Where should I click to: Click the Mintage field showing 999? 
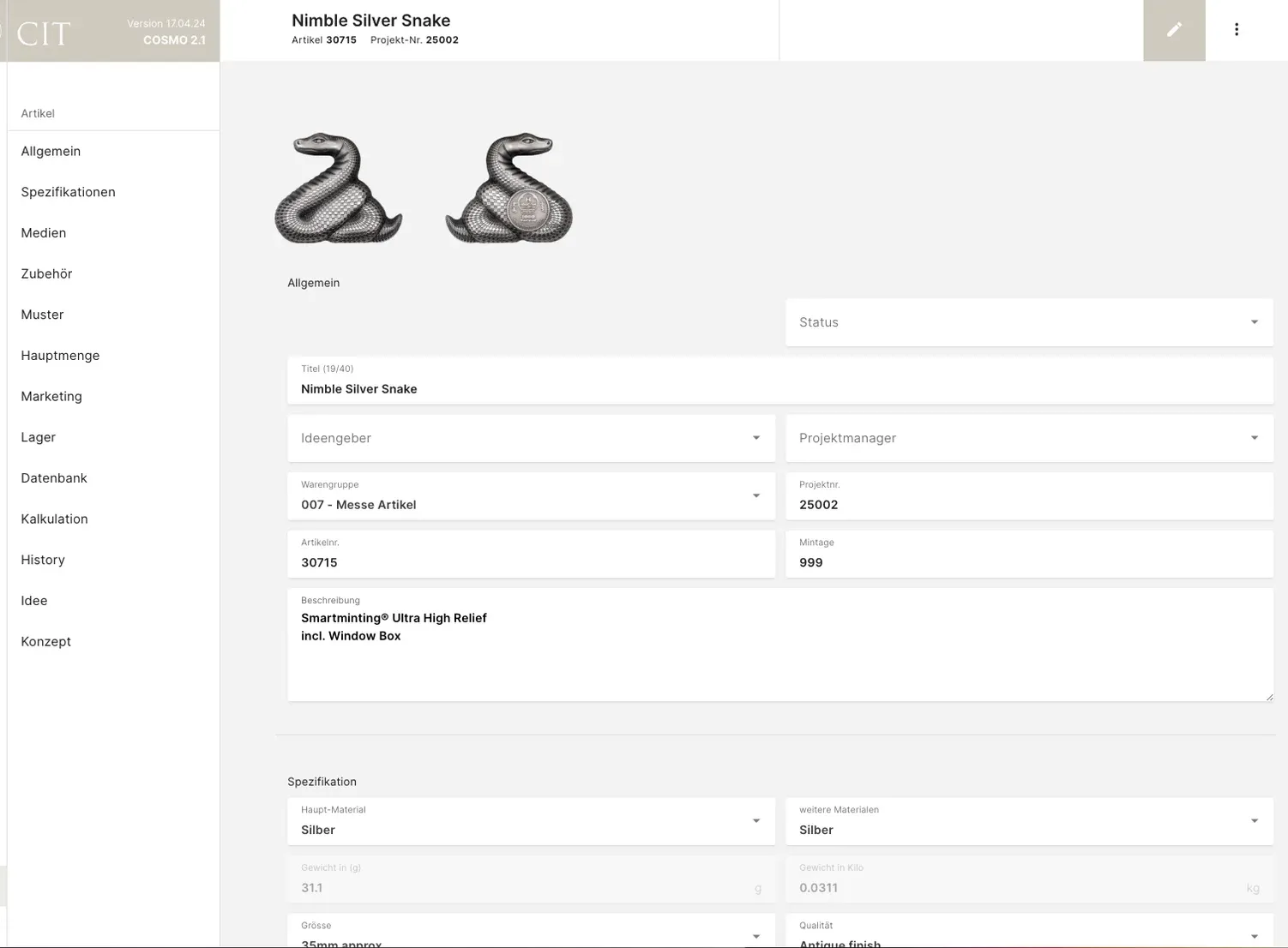(1029, 554)
